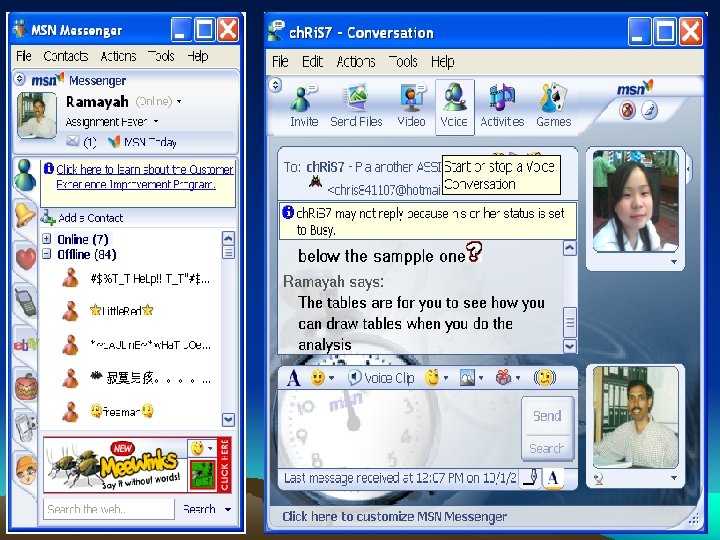
Task: Click here to customize MSN Messenger link
Action: pyautogui.click(x=394, y=517)
